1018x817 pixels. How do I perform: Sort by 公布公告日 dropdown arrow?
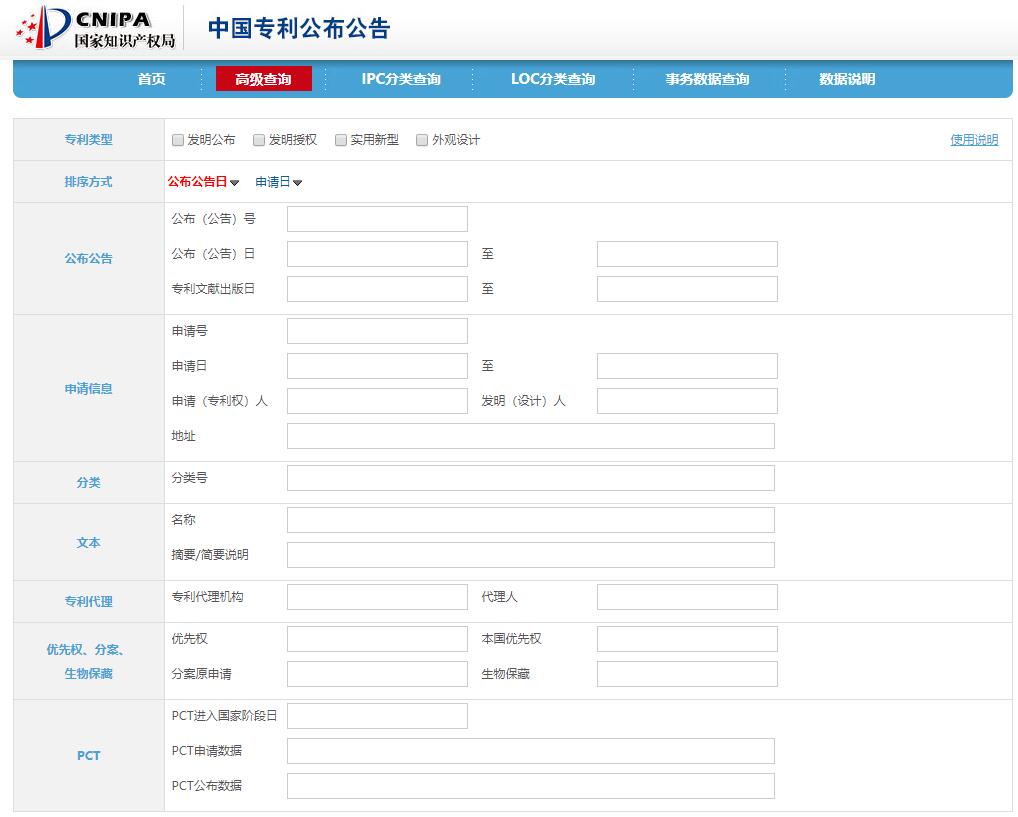[234, 183]
